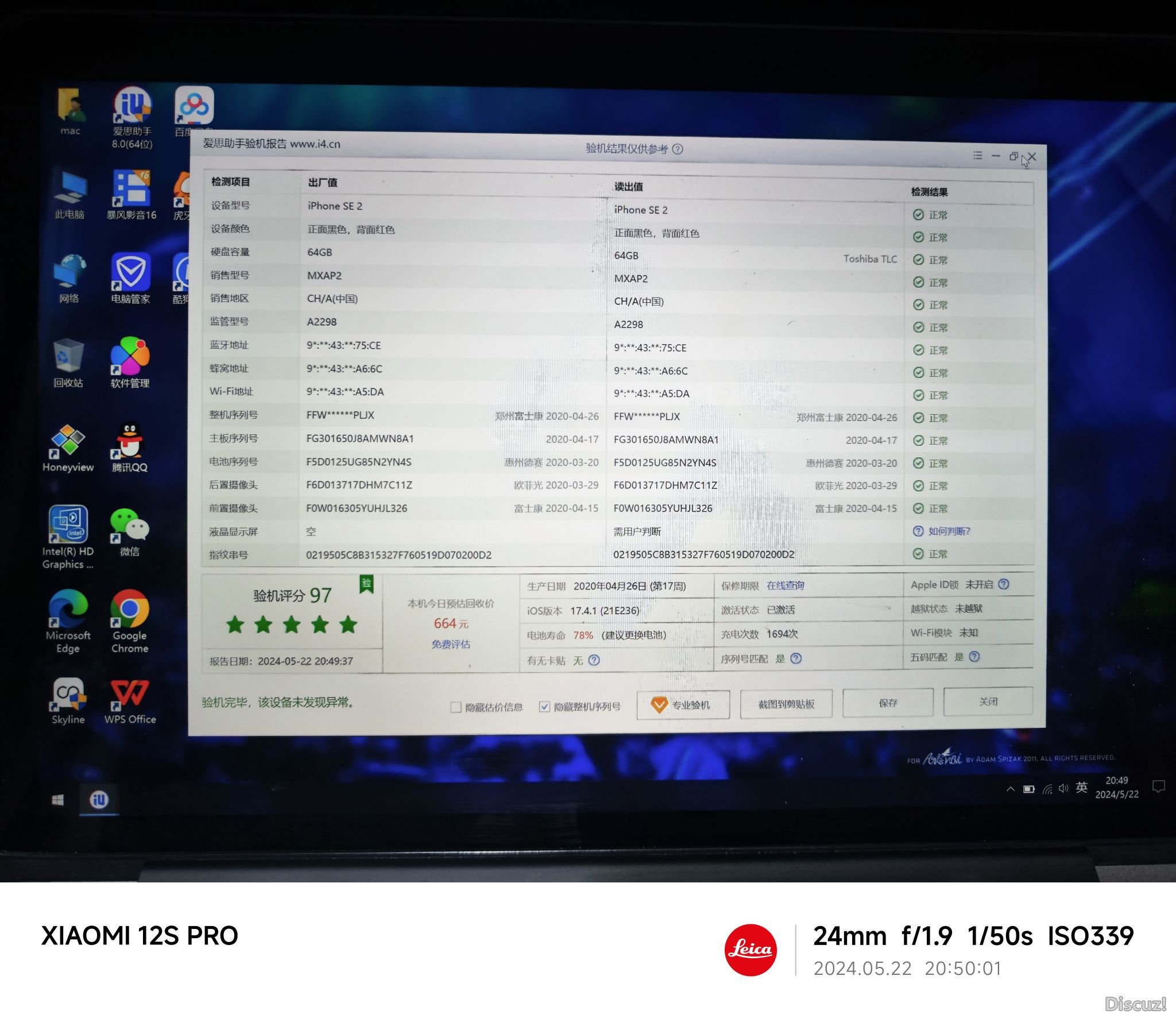Click Toshiba TLC text

[870, 259]
